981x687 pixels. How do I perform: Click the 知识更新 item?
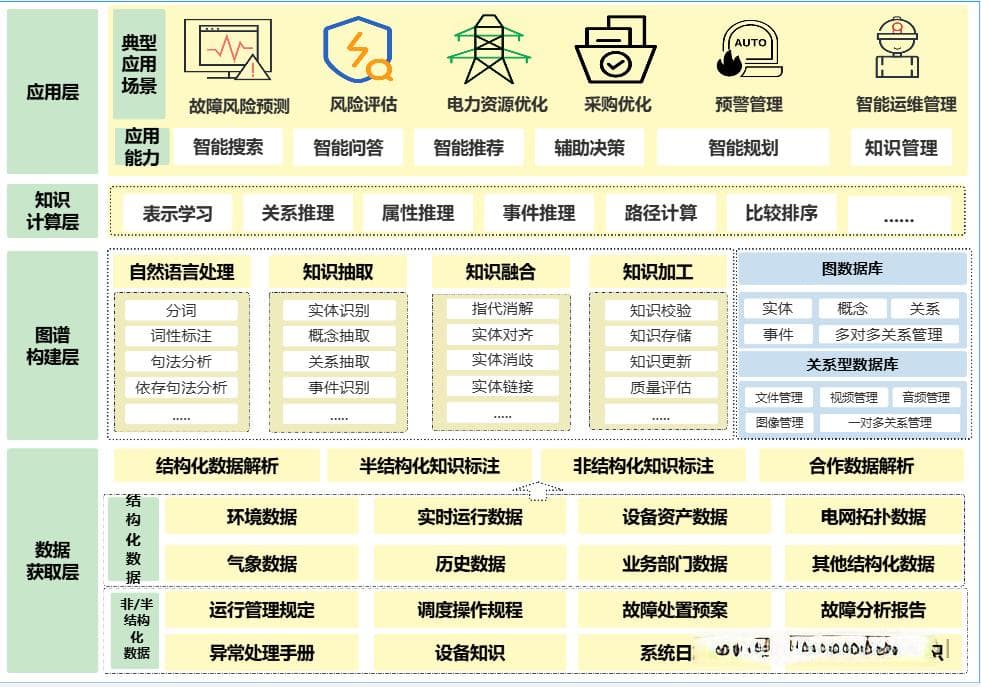click(660, 362)
